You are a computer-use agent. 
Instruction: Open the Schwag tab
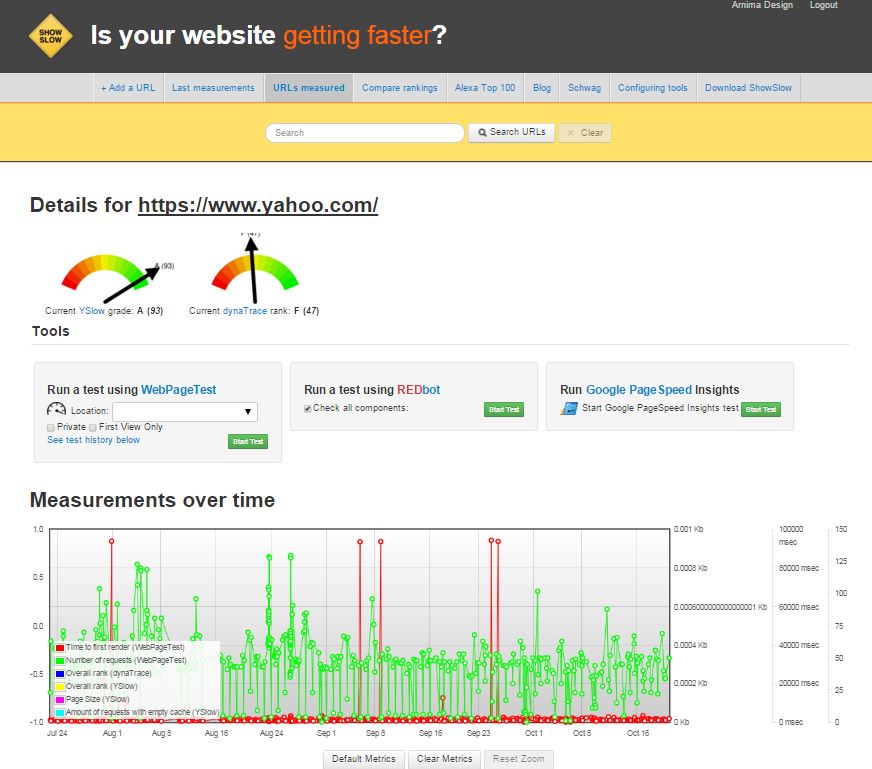coord(584,88)
